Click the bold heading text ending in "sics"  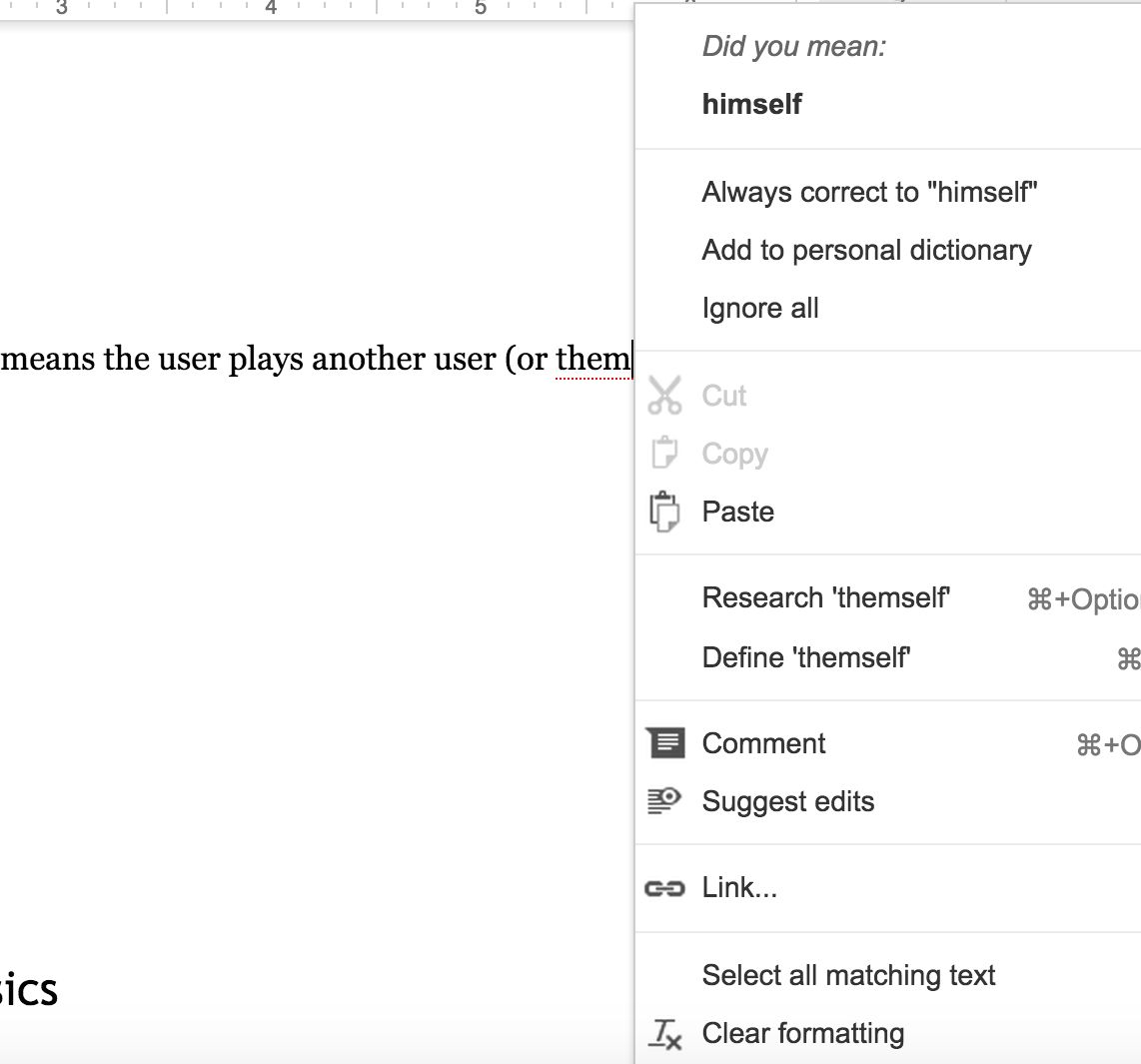click(x=28, y=990)
